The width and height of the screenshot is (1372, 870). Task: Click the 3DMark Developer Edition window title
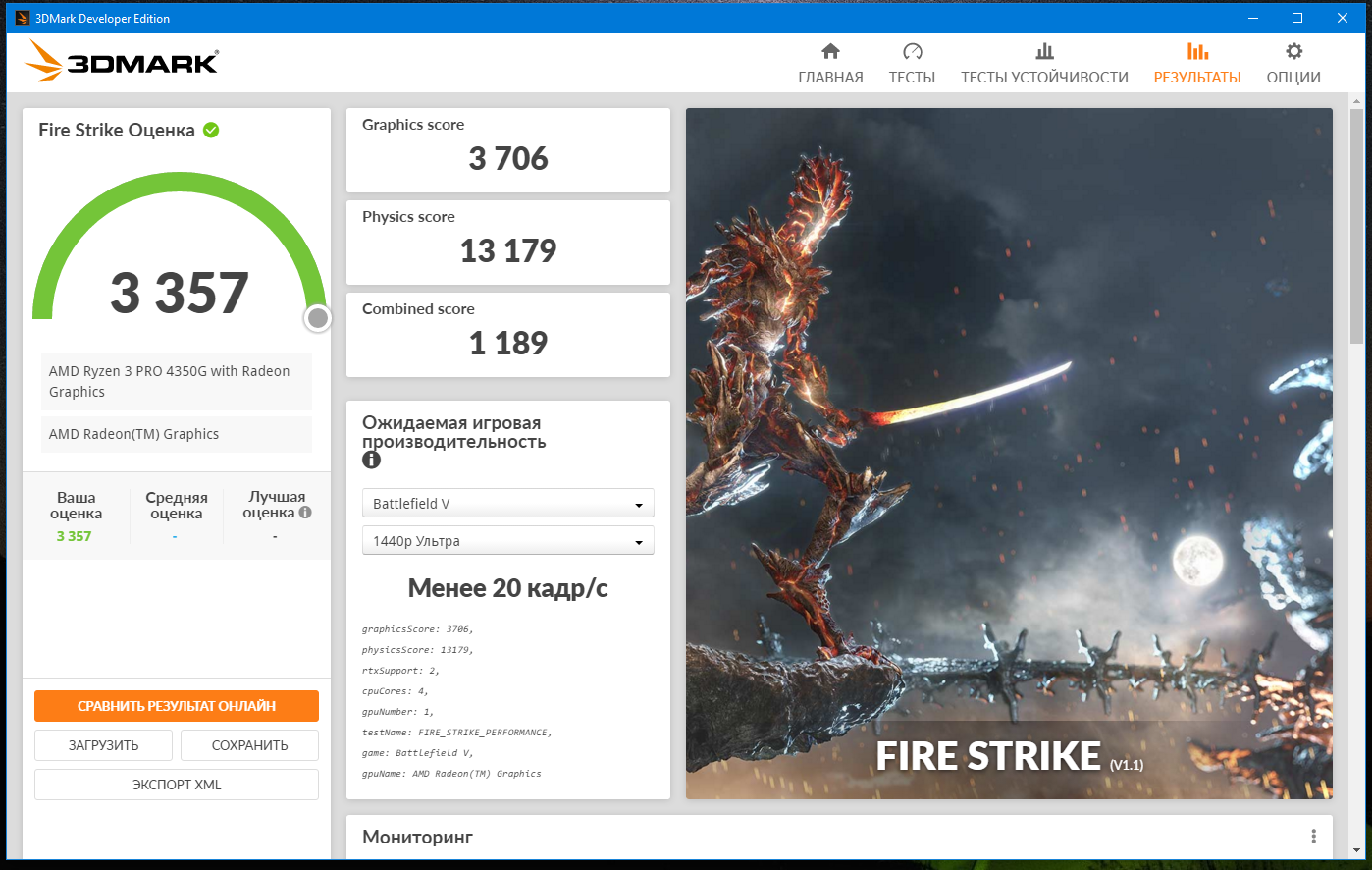[103, 18]
